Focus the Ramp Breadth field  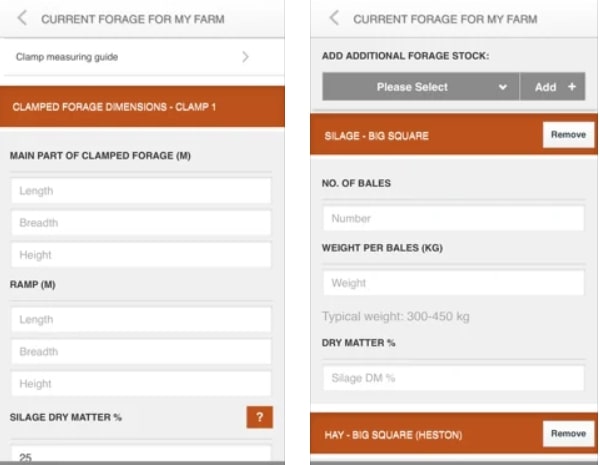141,351
